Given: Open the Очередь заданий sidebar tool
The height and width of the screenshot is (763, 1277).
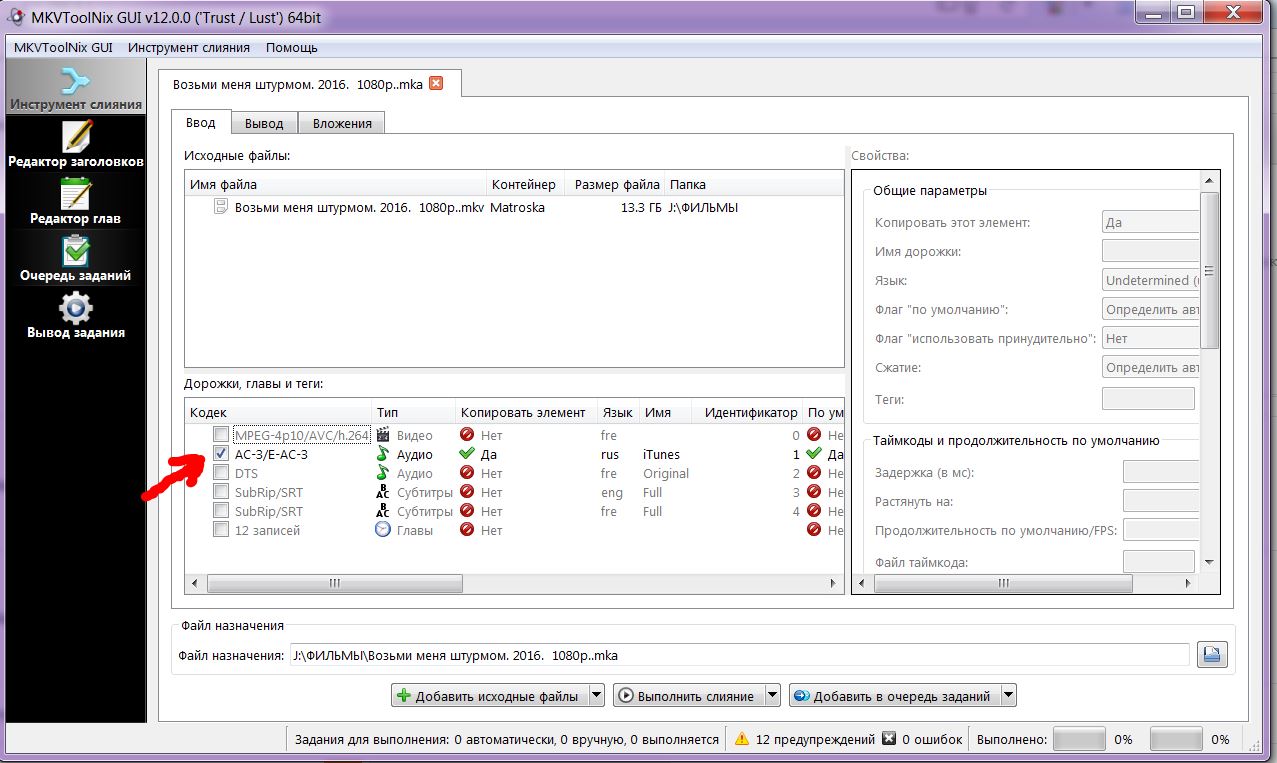Looking at the screenshot, I should pos(75,259).
